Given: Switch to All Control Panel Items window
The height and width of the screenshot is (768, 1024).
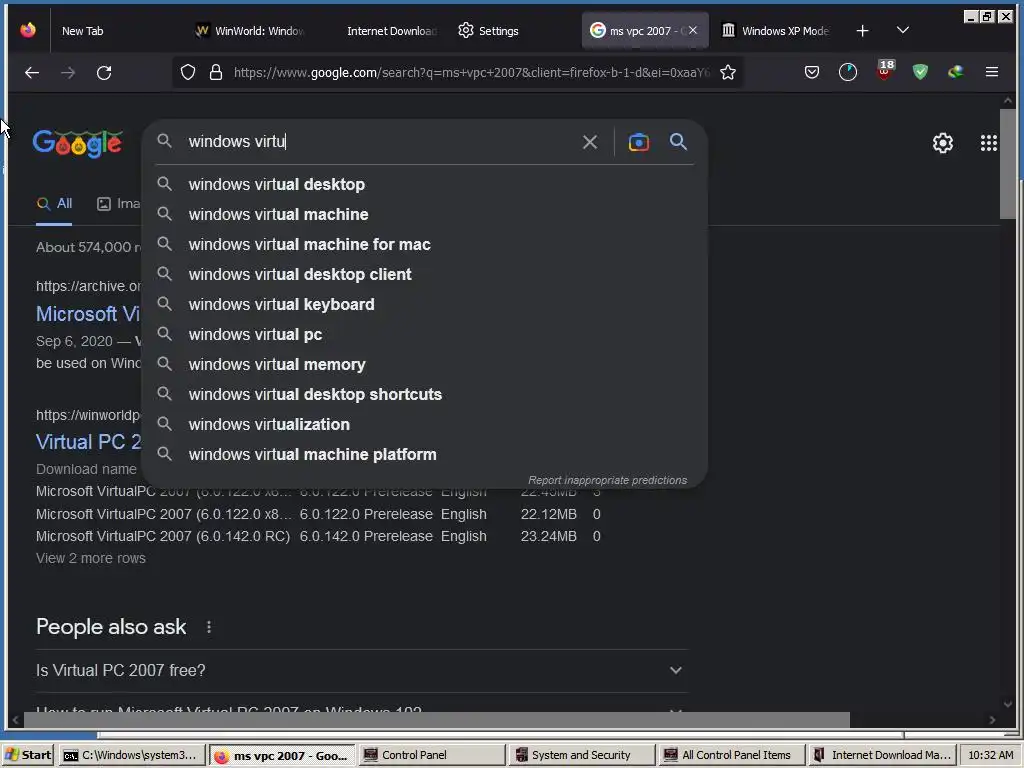Looking at the screenshot, I should (x=731, y=755).
